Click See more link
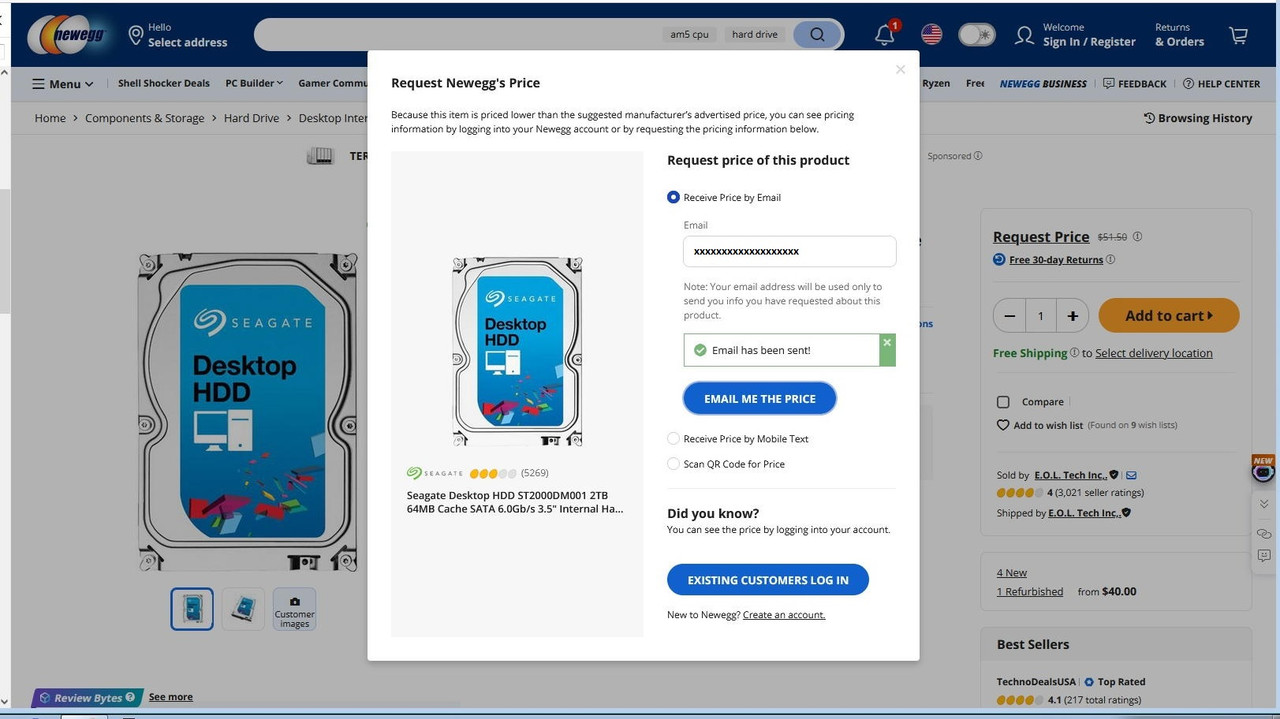 171,697
